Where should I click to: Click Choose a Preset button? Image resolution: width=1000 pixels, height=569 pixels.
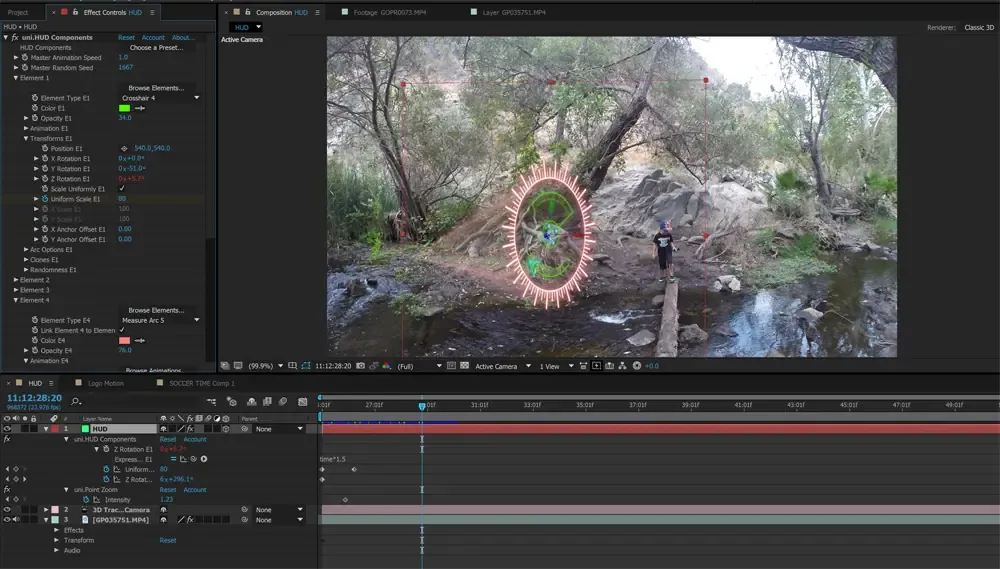[156, 47]
